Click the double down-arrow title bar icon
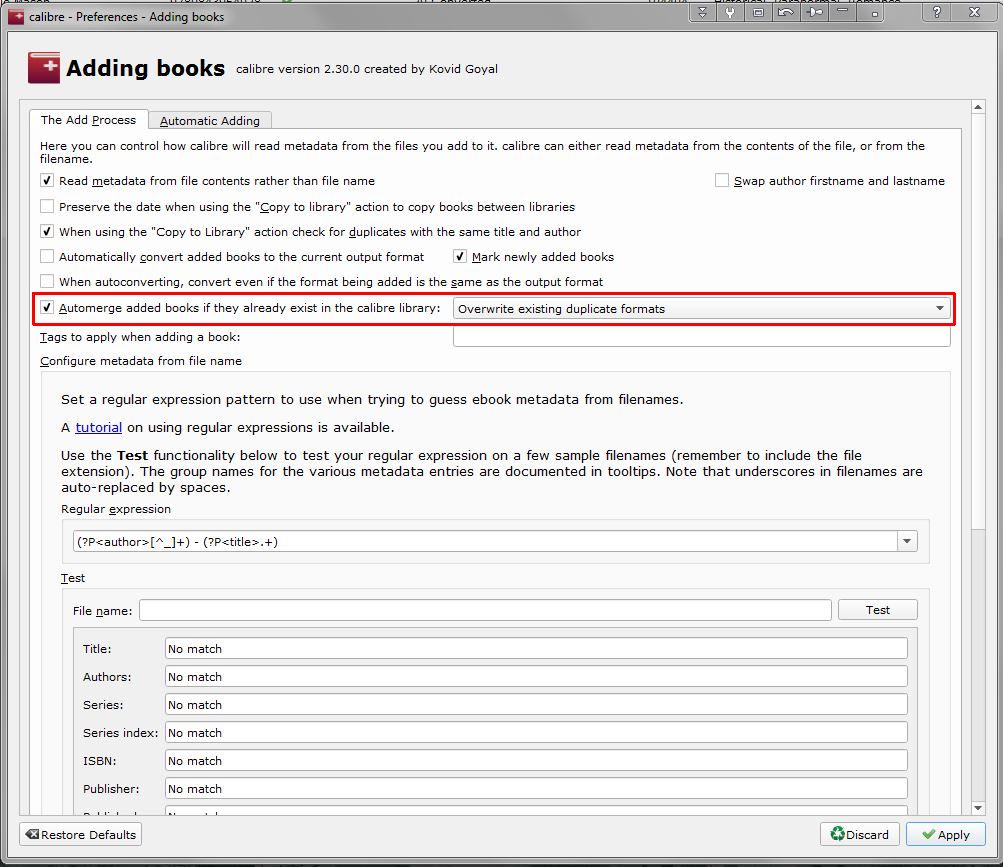Viewport: 1003px width, 867px height. click(x=702, y=12)
